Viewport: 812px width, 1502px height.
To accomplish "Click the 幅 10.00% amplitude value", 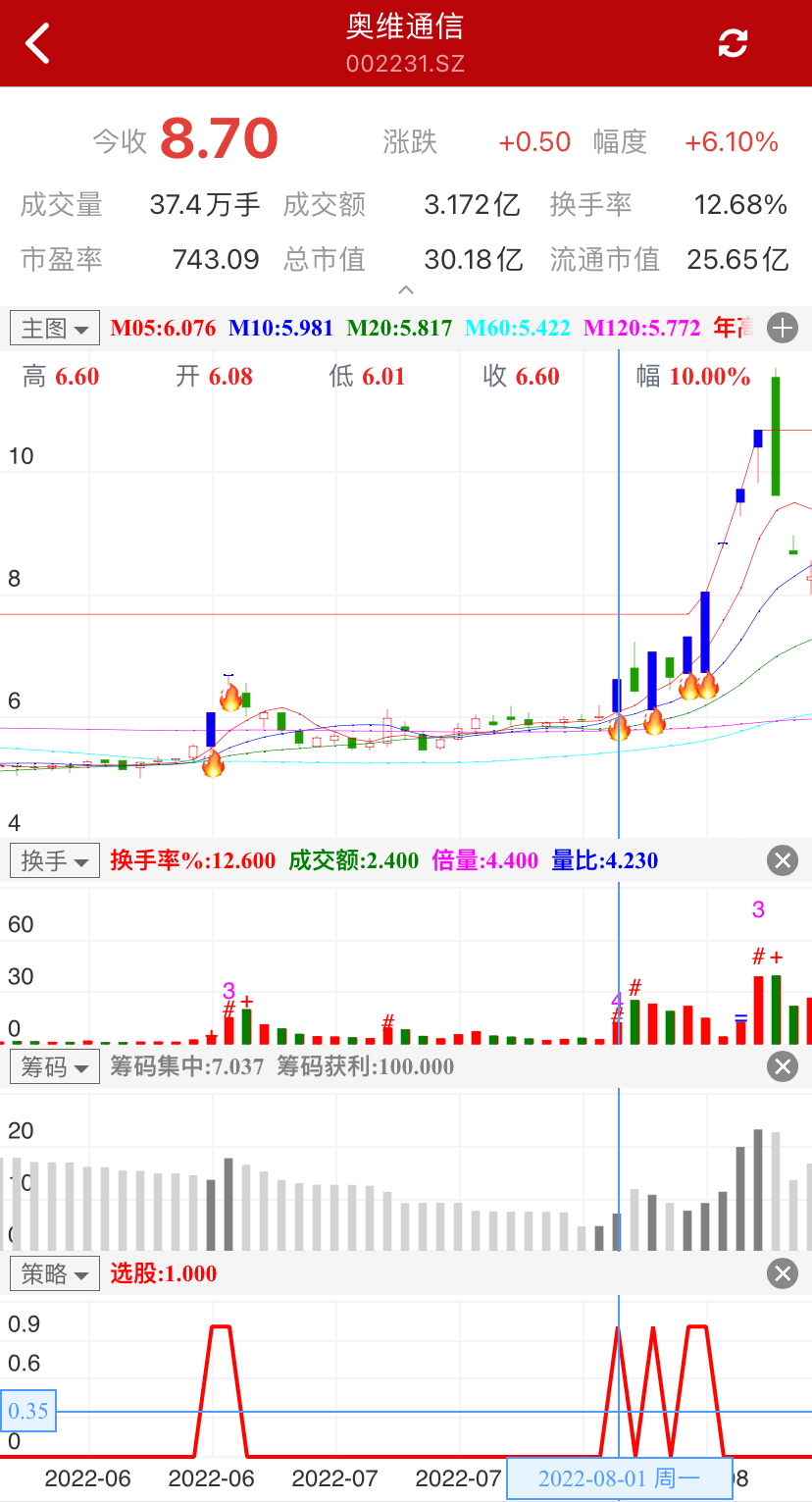I will [x=693, y=377].
